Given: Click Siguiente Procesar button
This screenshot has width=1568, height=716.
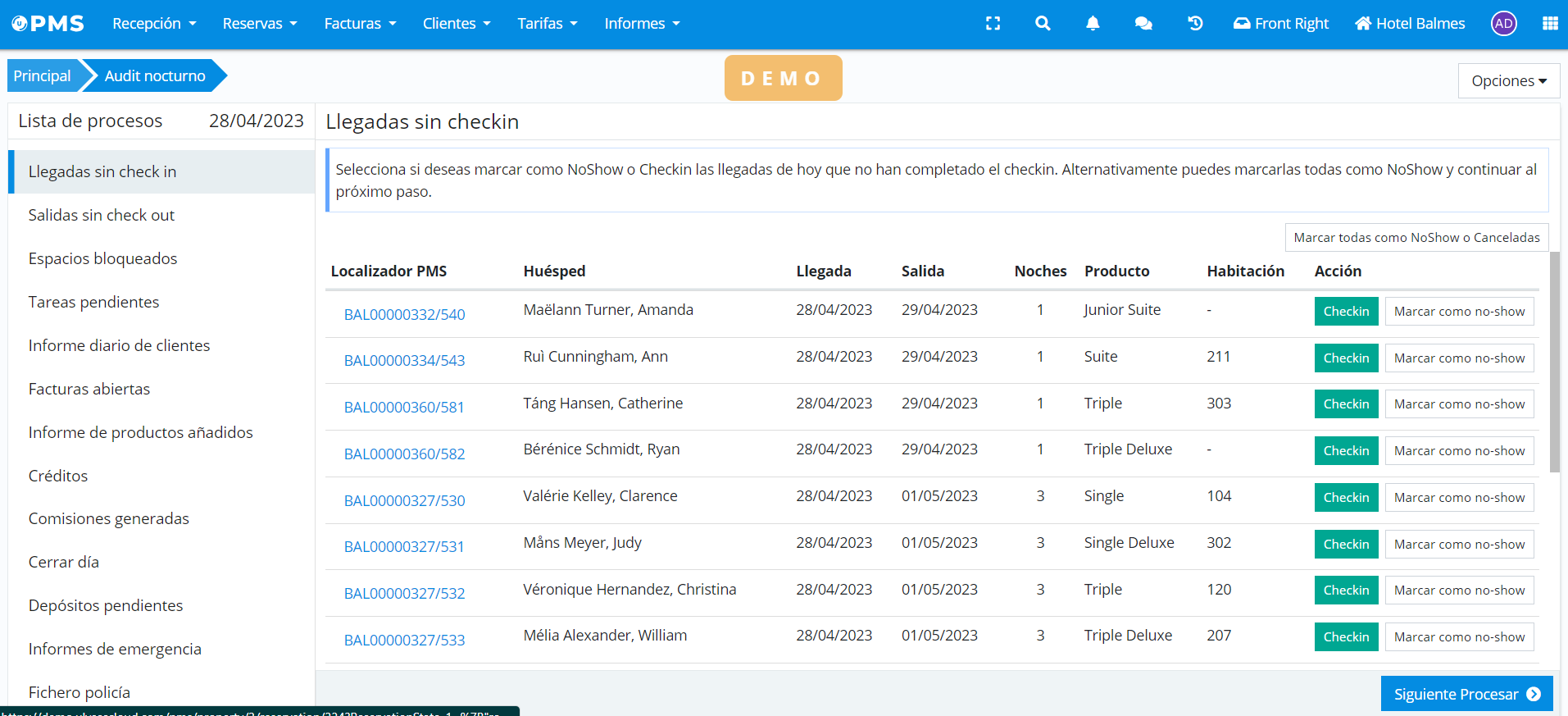Looking at the screenshot, I should click(1466, 694).
